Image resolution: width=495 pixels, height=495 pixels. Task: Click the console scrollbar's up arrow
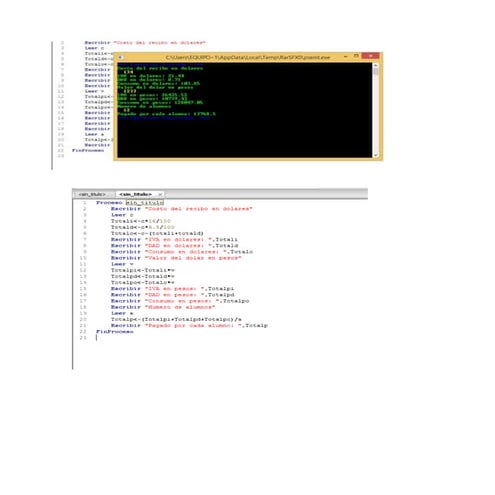376,65
